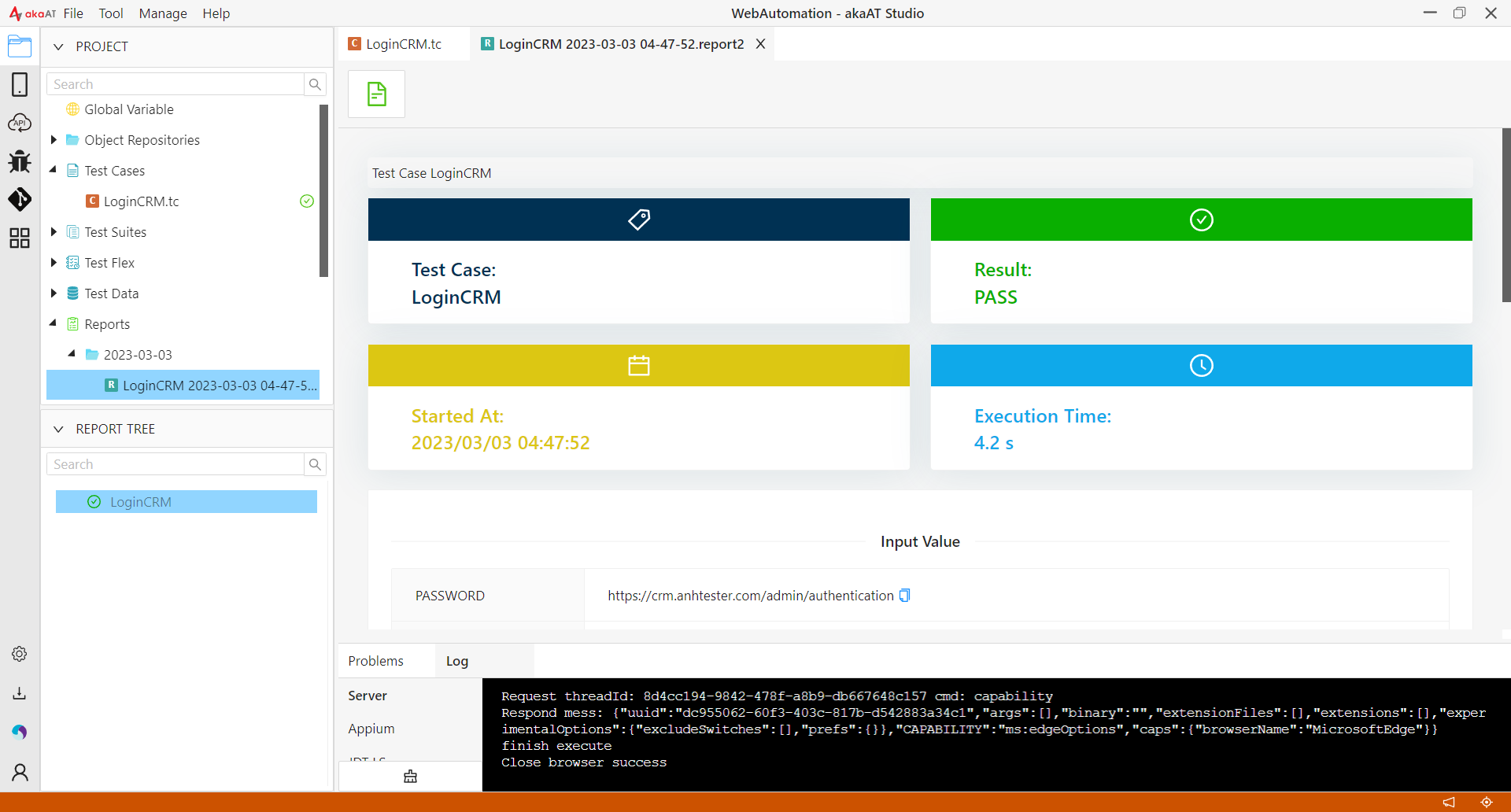1511x812 pixels.
Task: Switch to the LoginCRM.tc tab
Action: tap(395, 44)
